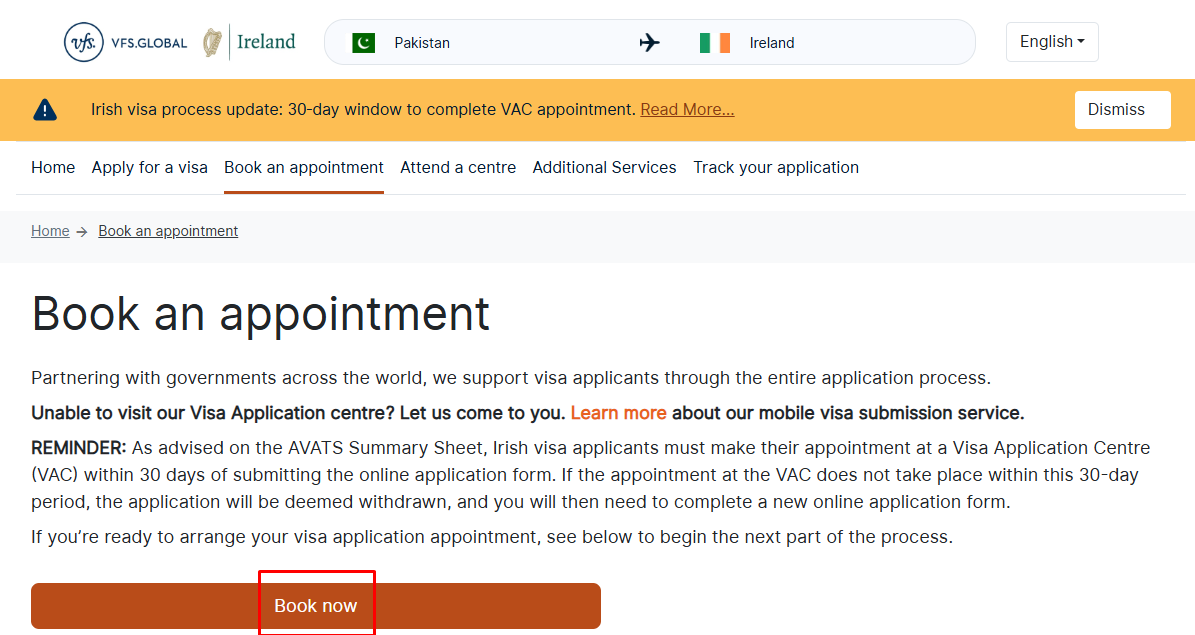Screen dimensions: 1195x635
Task: Click the Pakistan flag icon
Action: [364, 43]
